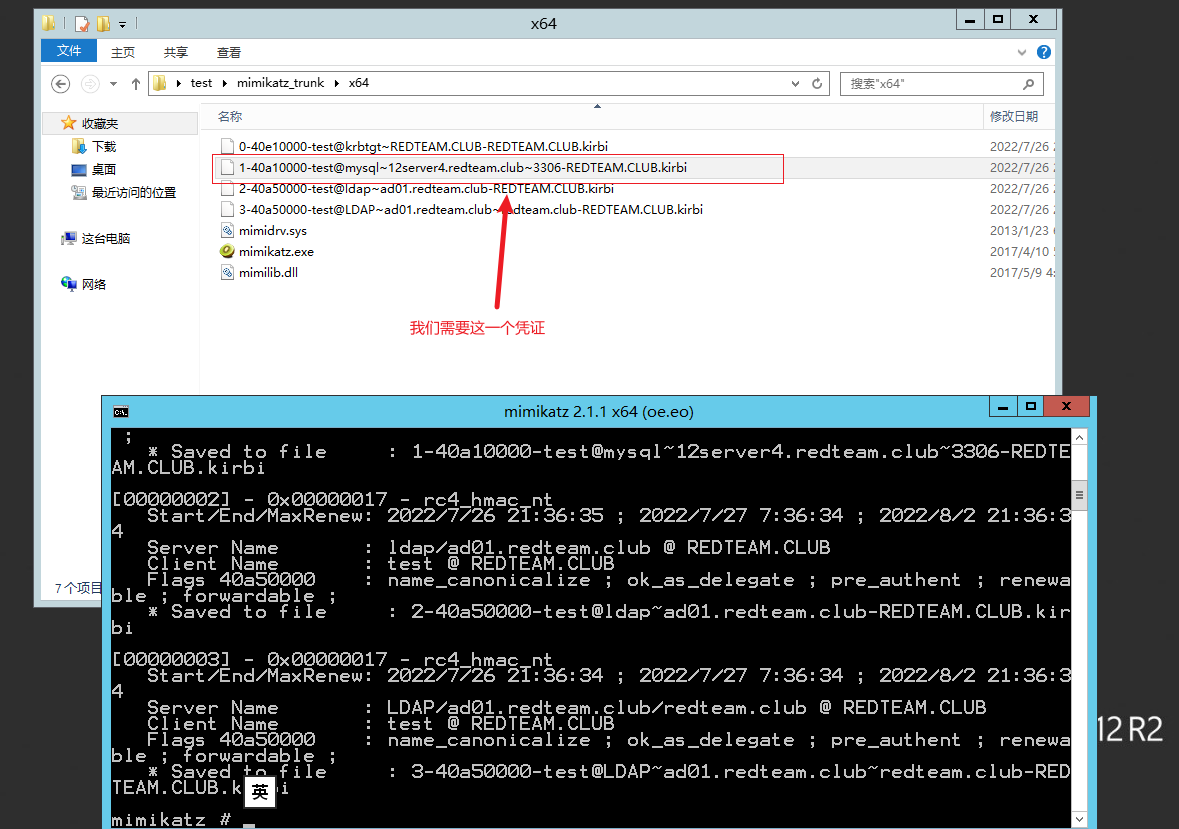Screen dimensions: 1179x829
Task: Select the 1-40a10000 mysql kirbi file
Action: coord(462,168)
